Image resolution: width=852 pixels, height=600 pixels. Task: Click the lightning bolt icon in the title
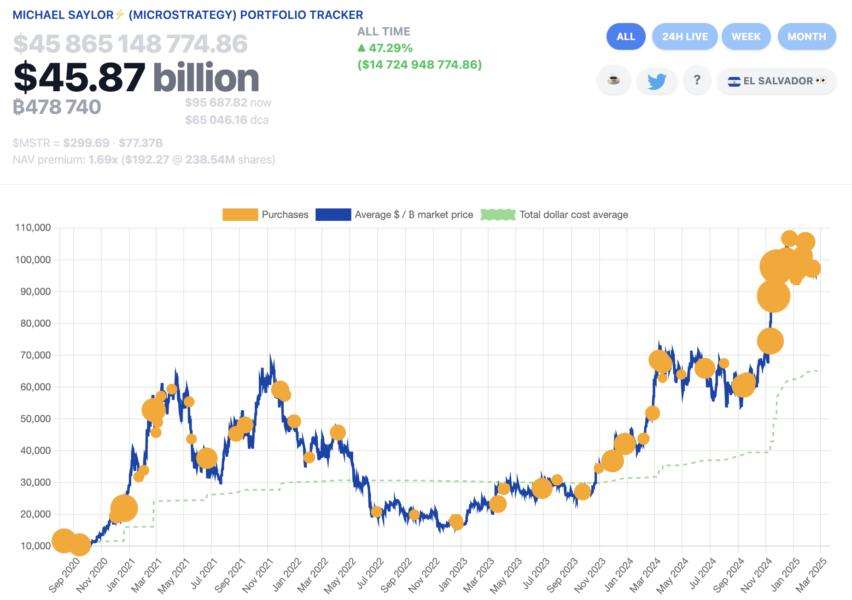click(x=120, y=15)
